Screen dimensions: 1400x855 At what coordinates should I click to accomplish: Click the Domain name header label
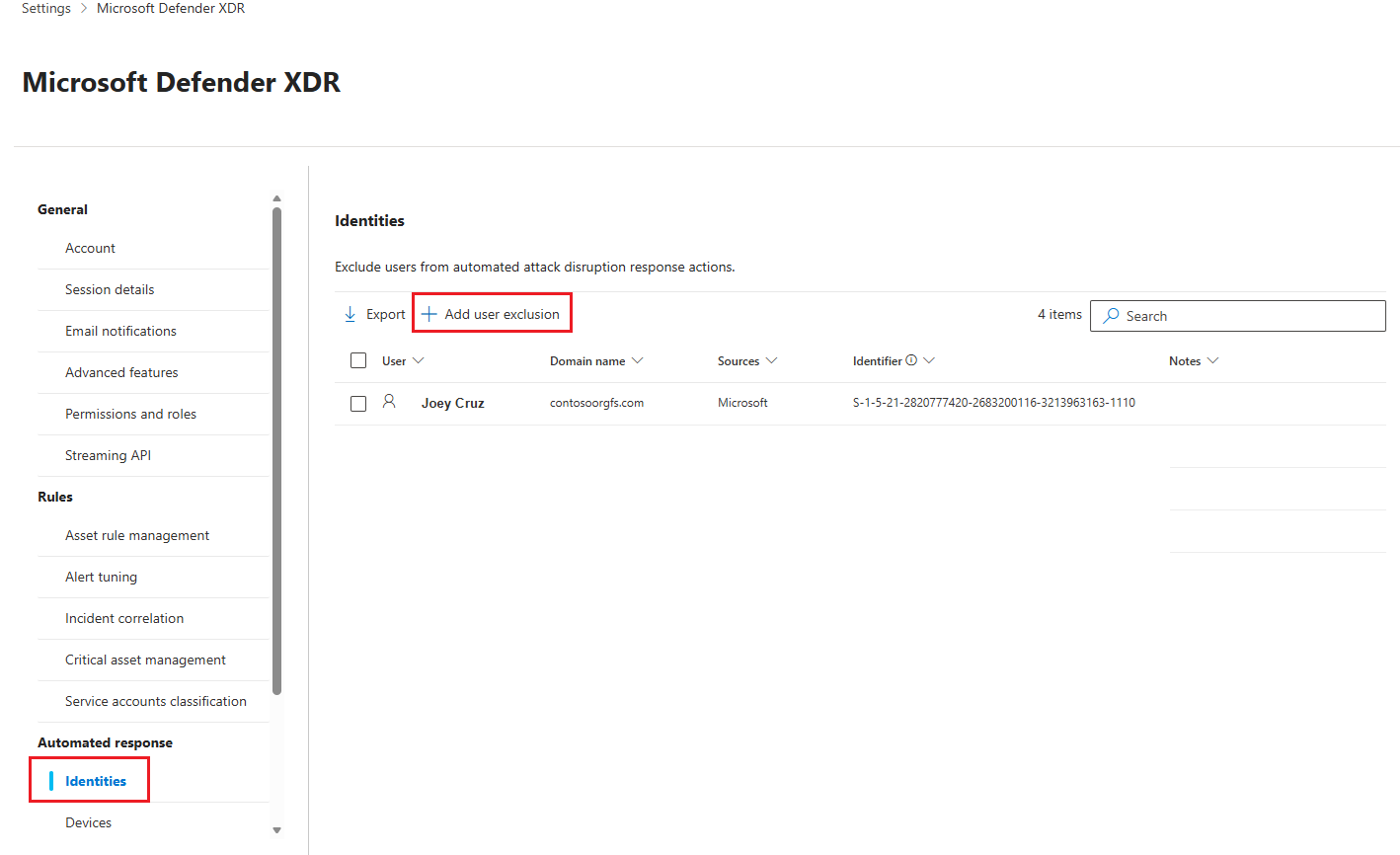click(587, 360)
